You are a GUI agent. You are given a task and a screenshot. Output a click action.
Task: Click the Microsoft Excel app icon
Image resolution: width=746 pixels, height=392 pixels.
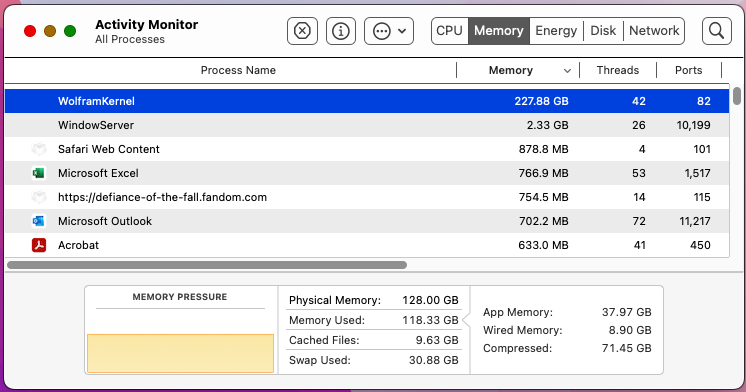point(39,173)
